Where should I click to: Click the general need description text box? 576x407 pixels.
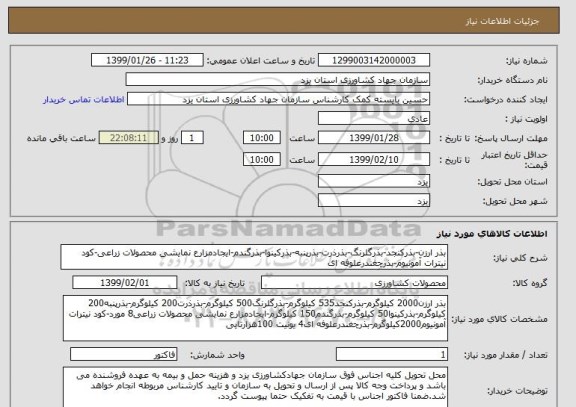point(254,257)
